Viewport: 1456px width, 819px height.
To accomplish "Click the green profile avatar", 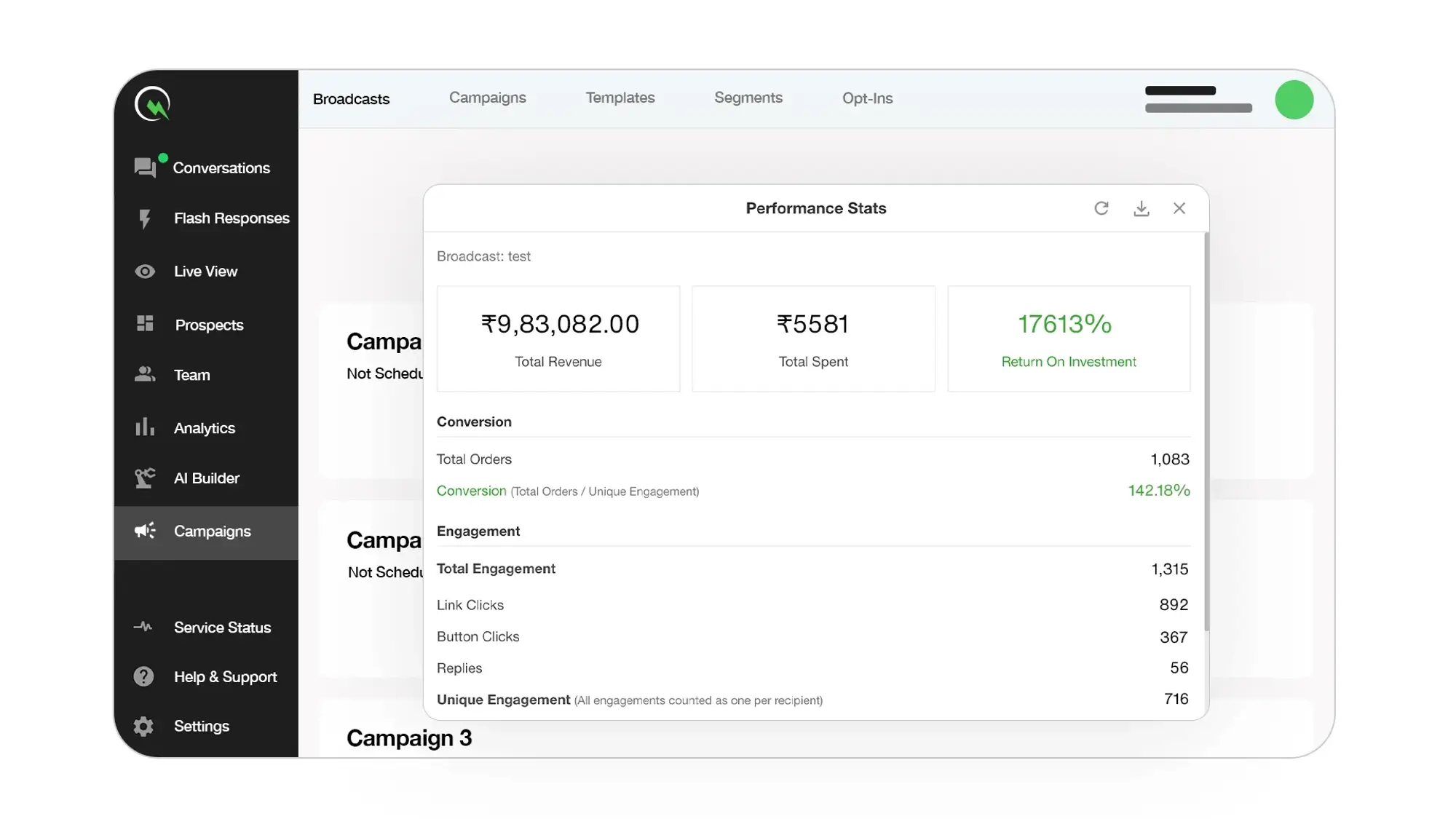I will 1294,100.
